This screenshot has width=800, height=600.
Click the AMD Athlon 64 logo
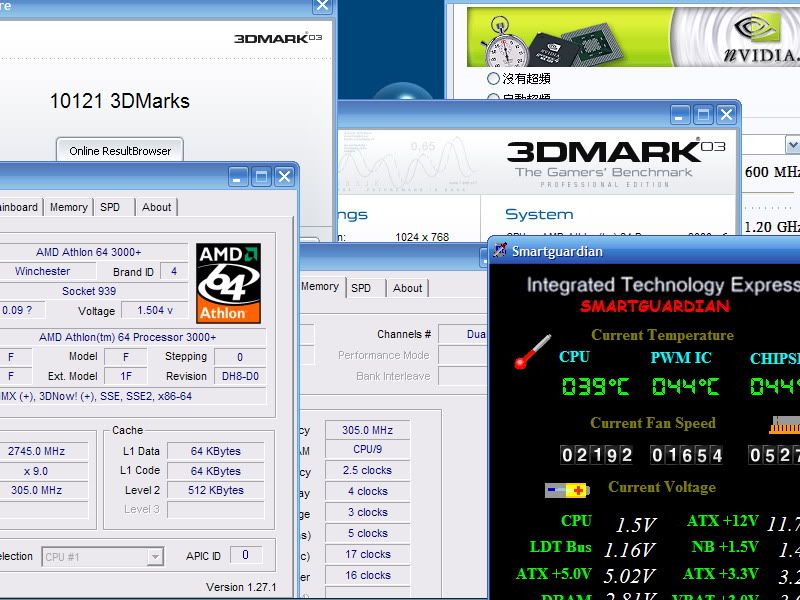[x=229, y=283]
